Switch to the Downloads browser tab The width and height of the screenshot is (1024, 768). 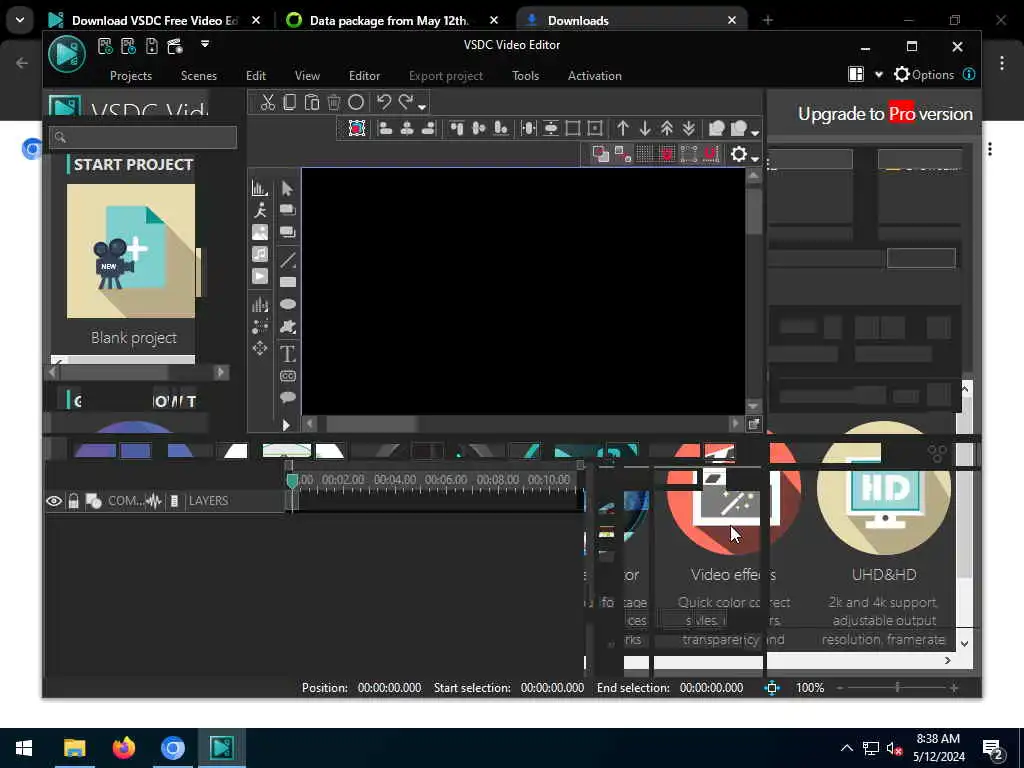(x=631, y=20)
